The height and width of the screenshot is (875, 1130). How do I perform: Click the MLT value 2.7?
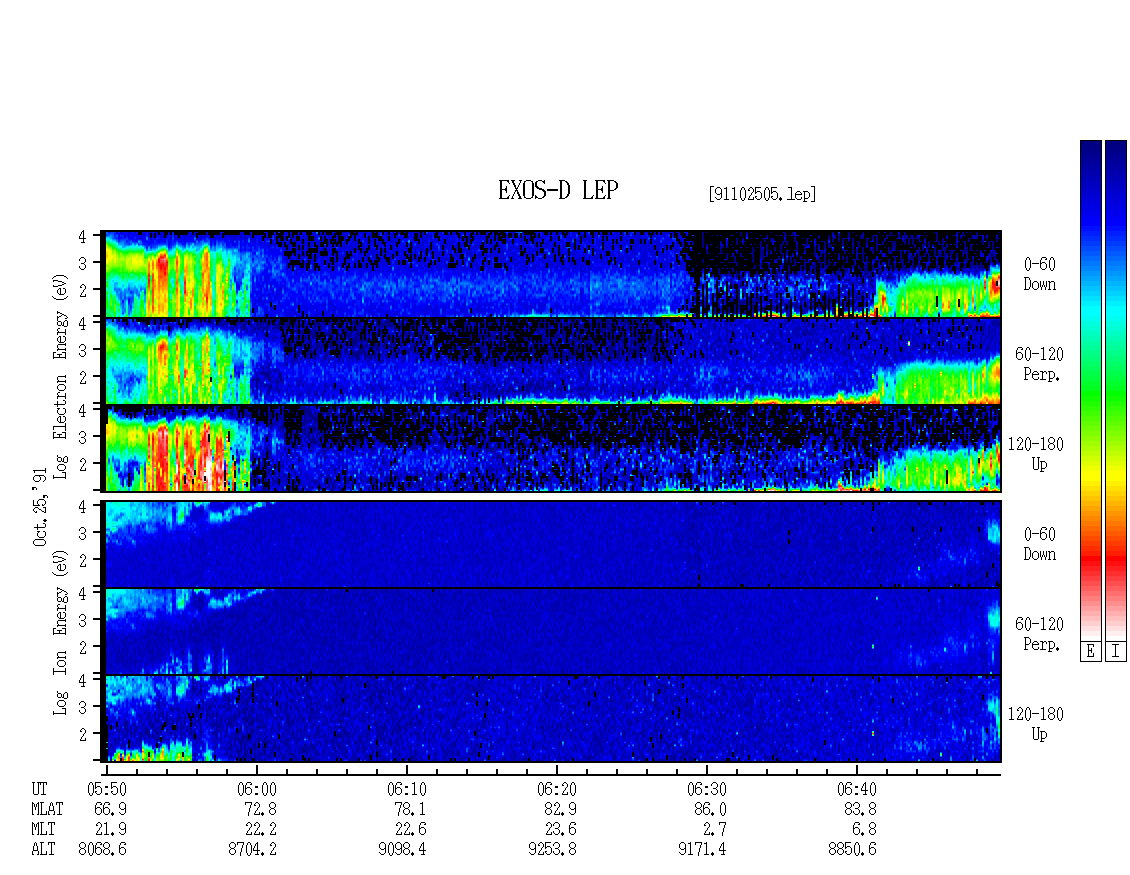click(x=714, y=829)
